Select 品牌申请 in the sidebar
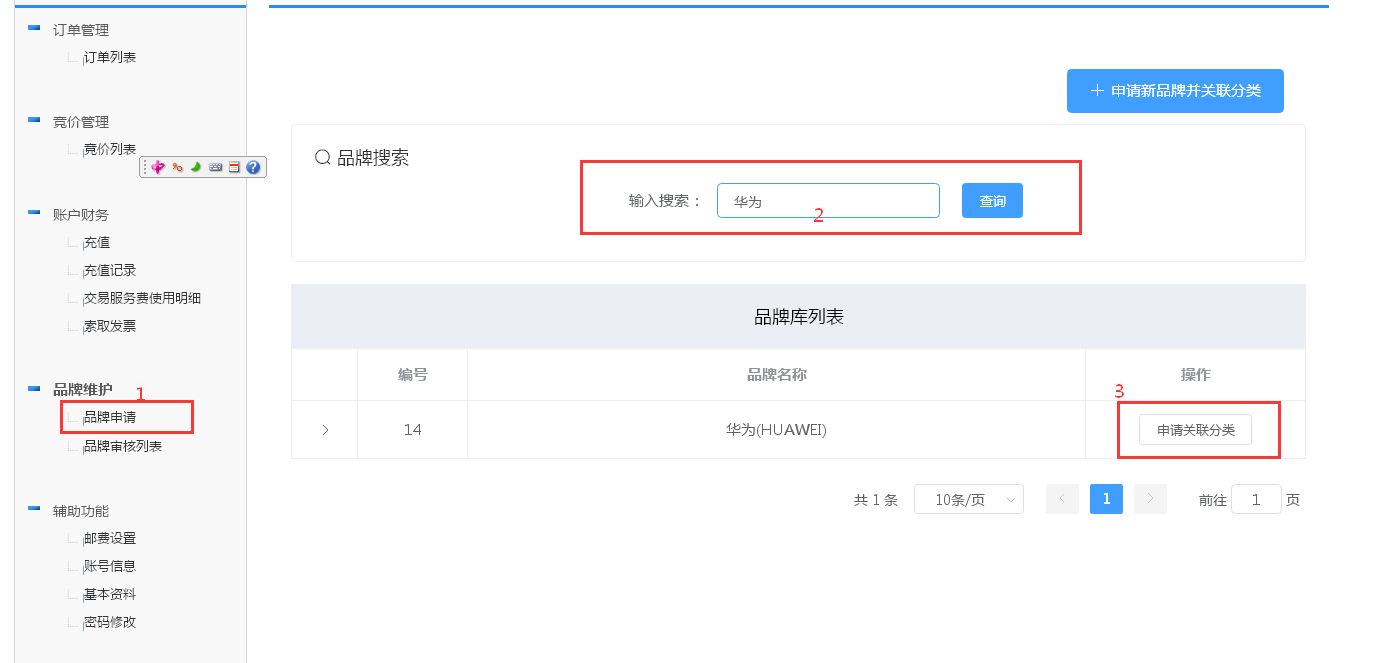The image size is (1373, 663). (110, 417)
